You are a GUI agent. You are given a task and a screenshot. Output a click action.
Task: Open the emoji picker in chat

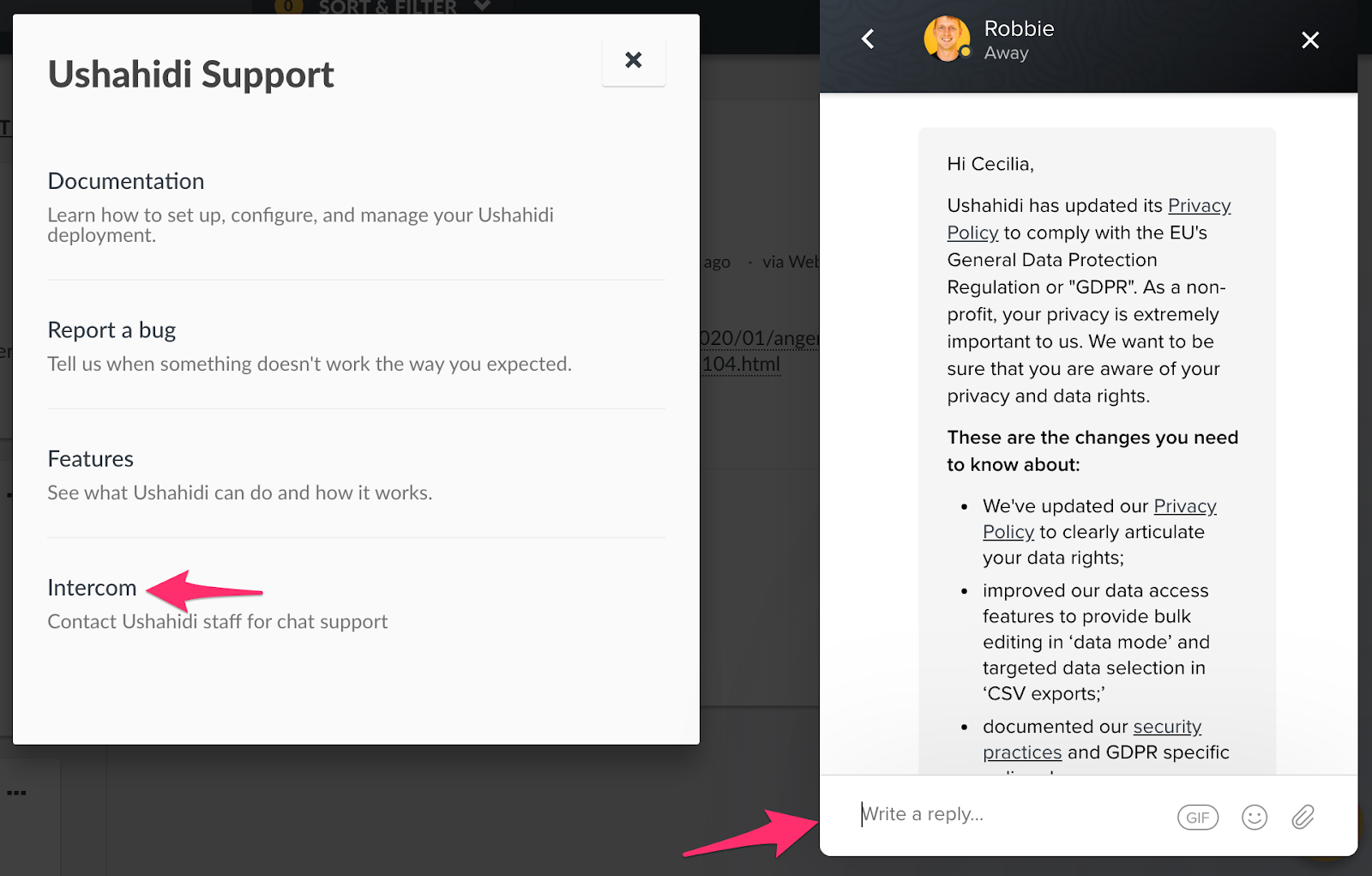pos(1254,817)
